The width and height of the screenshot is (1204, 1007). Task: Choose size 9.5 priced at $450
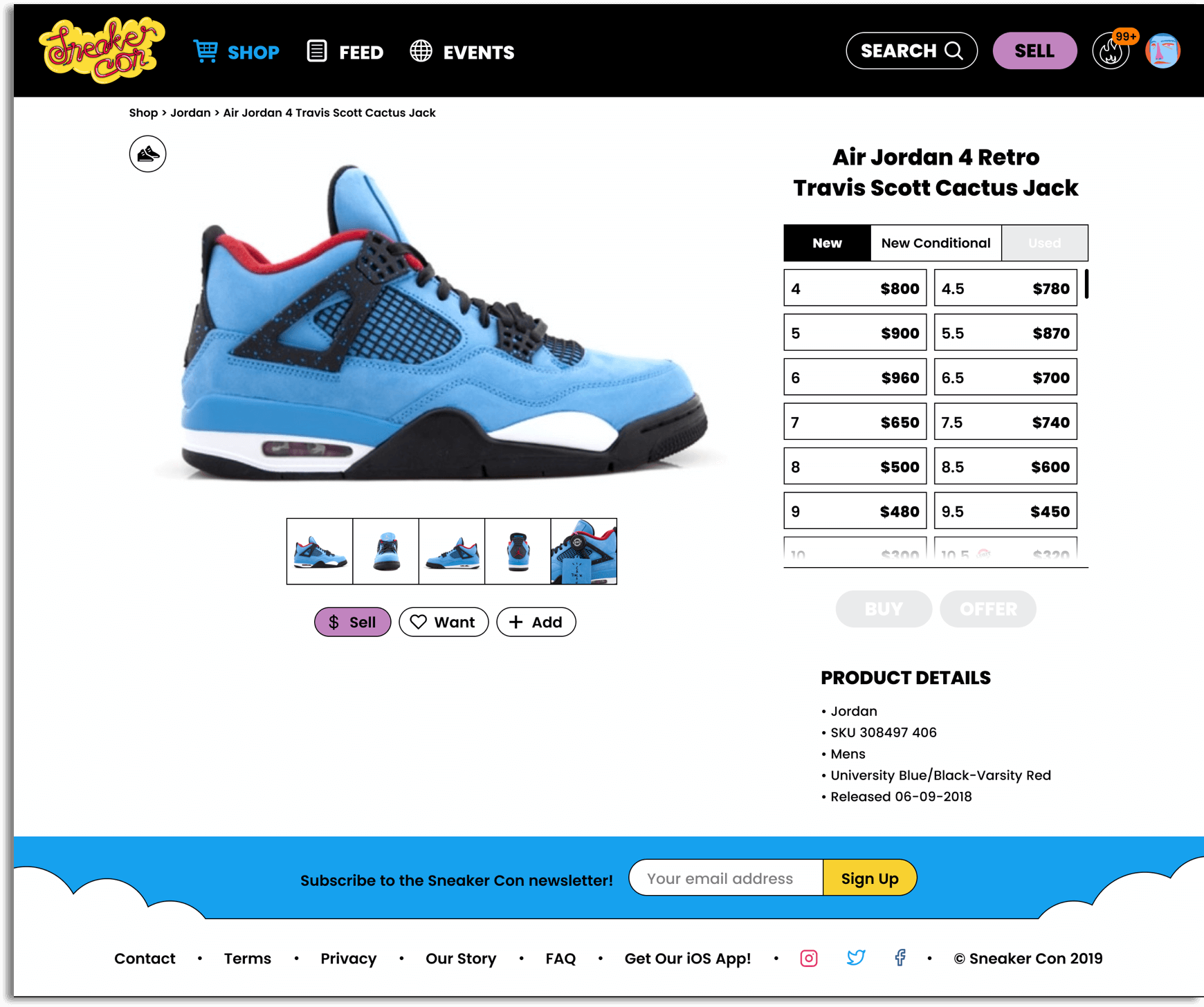click(x=1005, y=511)
